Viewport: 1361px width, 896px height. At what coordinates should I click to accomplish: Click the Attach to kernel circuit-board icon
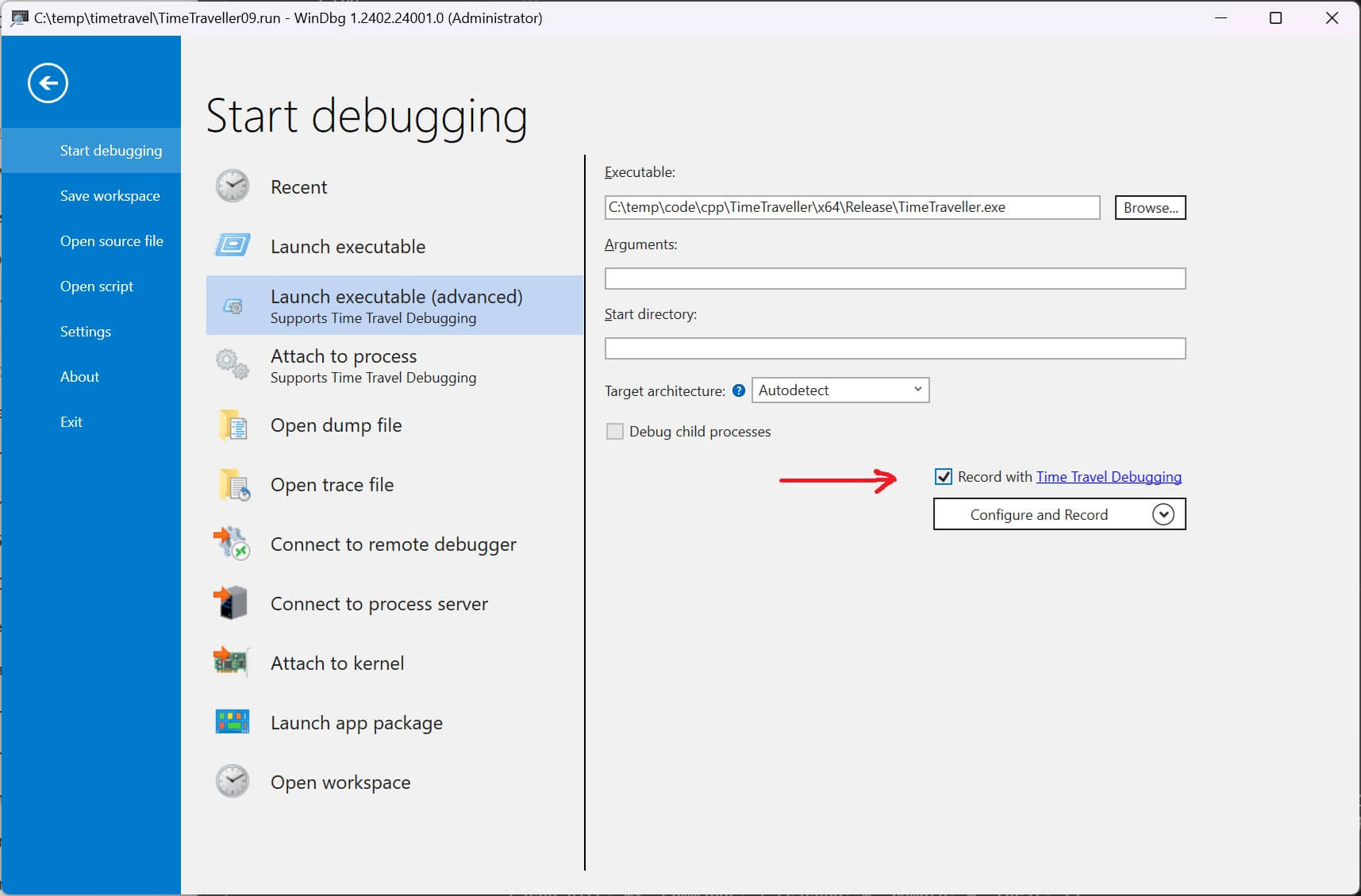(x=231, y=662)
